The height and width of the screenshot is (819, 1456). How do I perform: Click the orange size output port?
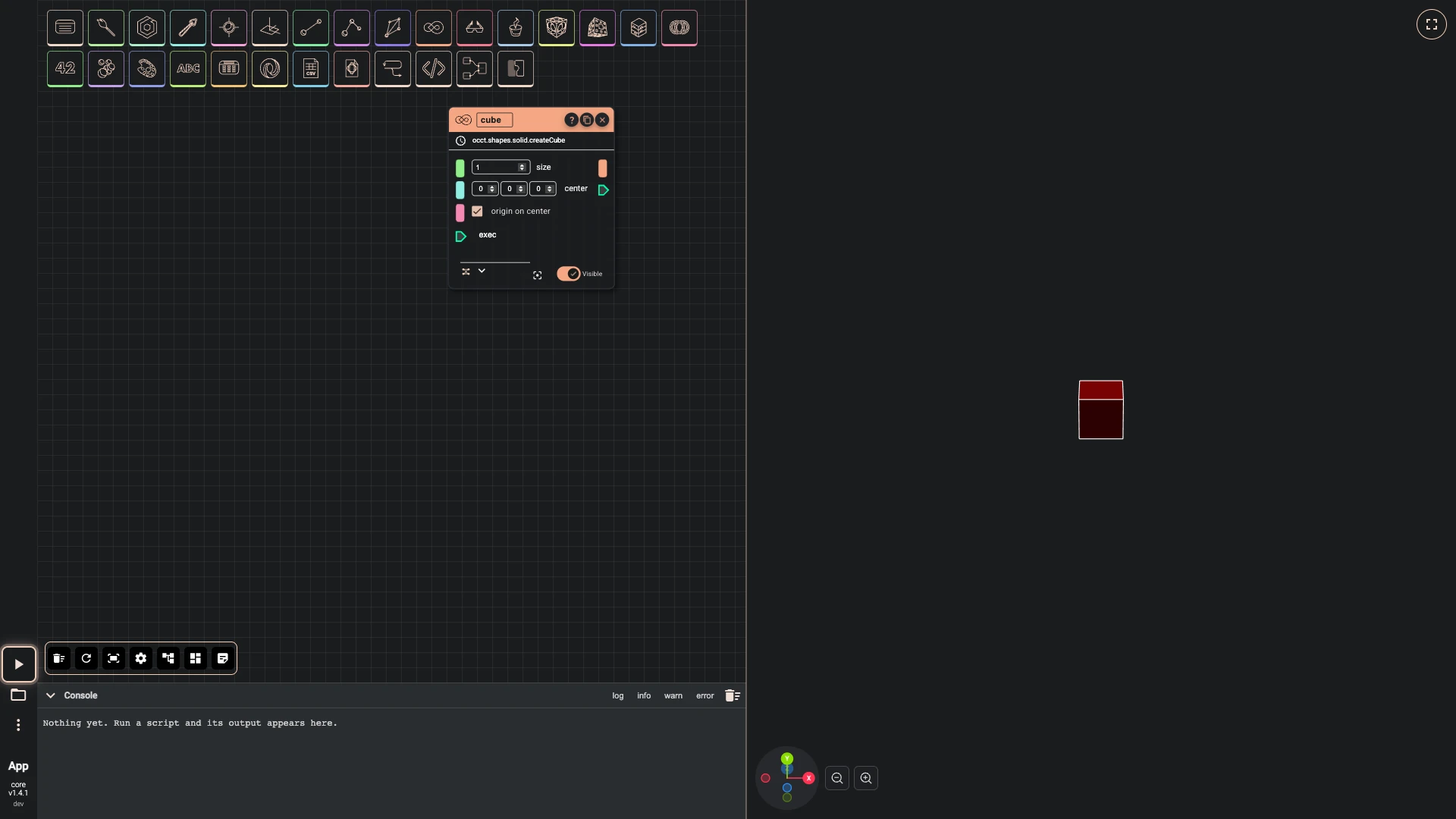(603, 168)
